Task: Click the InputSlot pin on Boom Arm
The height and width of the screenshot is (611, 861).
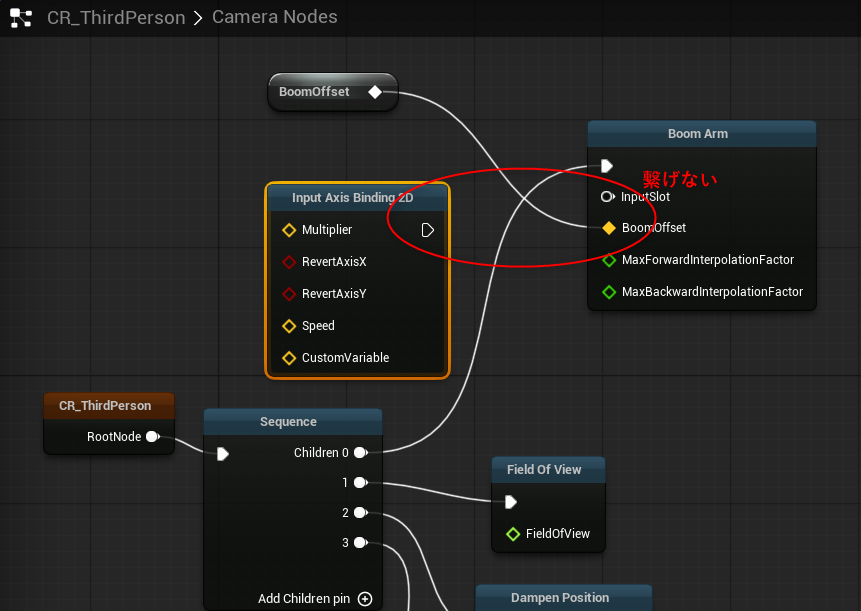Action: [607, 197]
